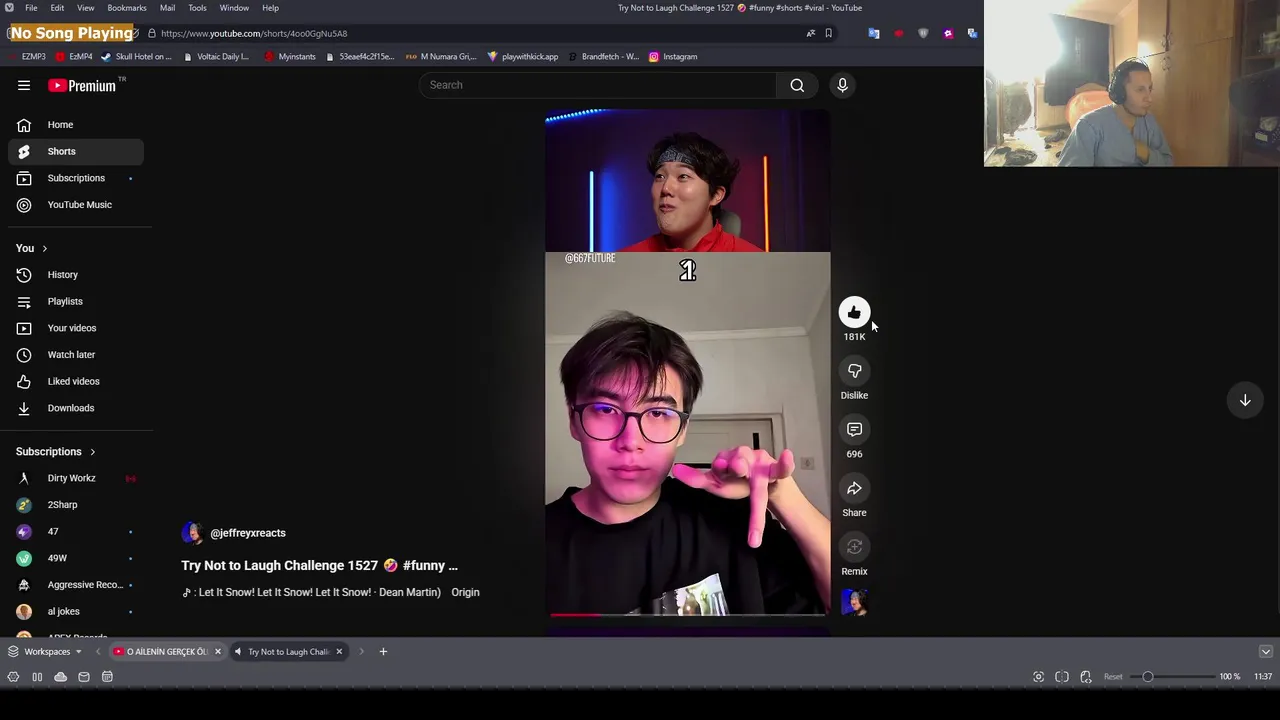
Task: Open the calendar panel icon in status bar
Action: click(x=107, y=677)
